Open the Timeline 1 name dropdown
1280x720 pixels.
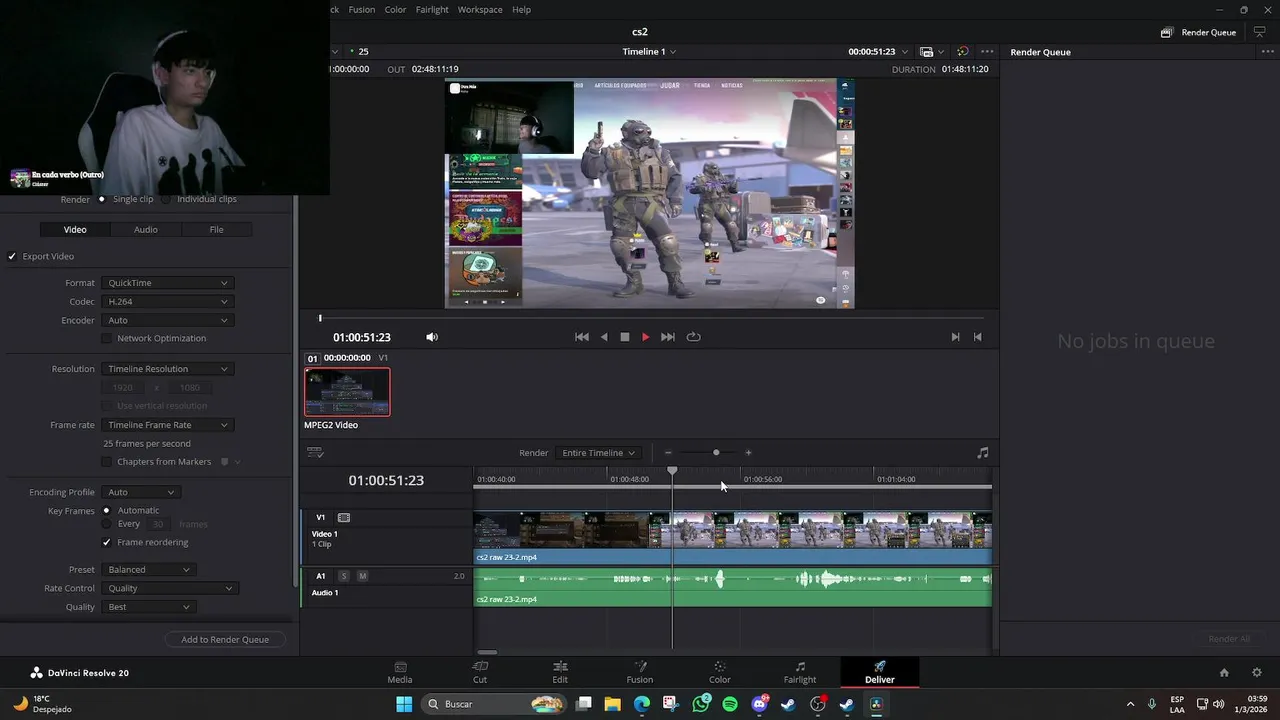pos(649,51)
